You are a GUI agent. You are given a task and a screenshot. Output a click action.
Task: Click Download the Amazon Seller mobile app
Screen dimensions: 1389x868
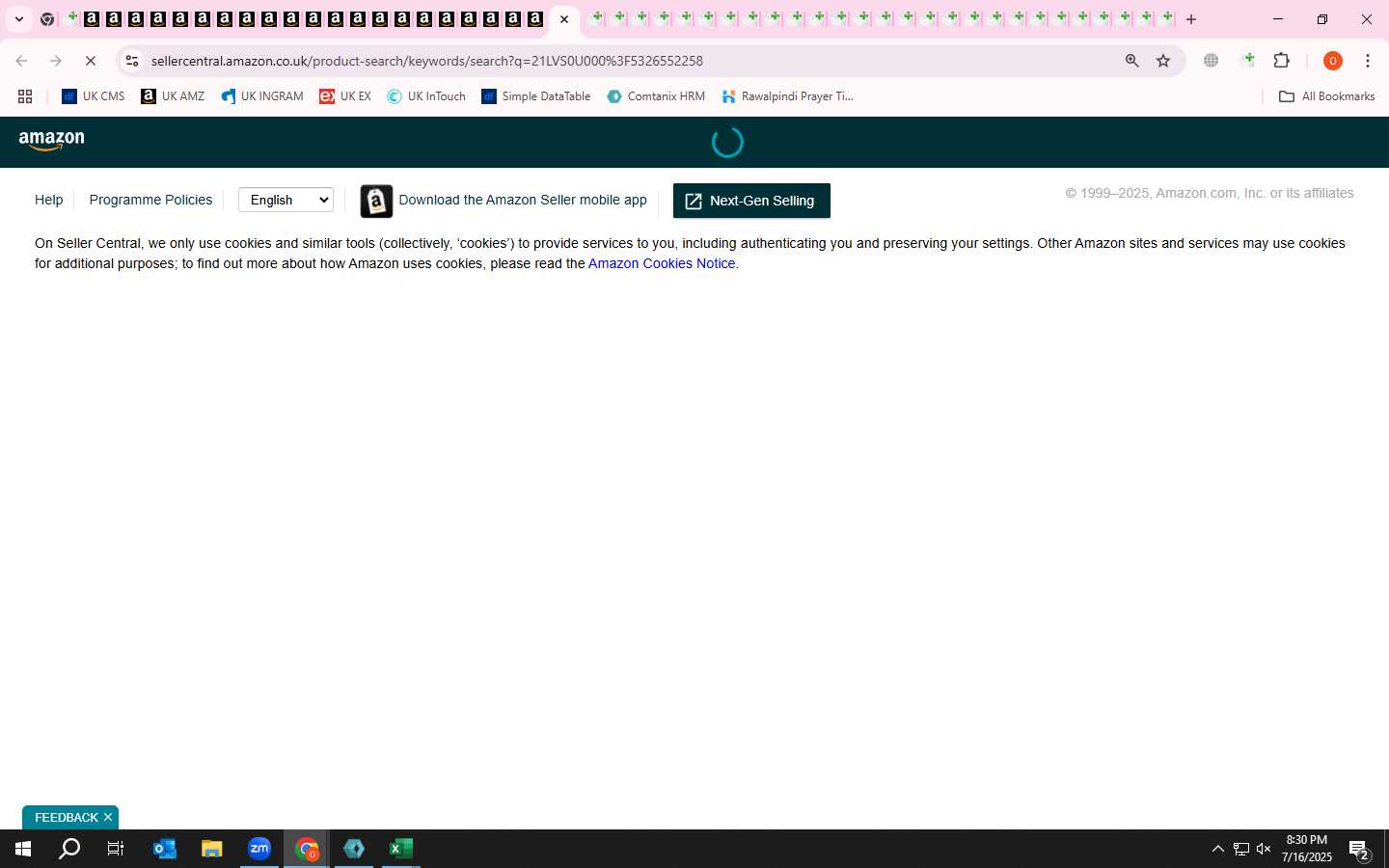point(523,200)
